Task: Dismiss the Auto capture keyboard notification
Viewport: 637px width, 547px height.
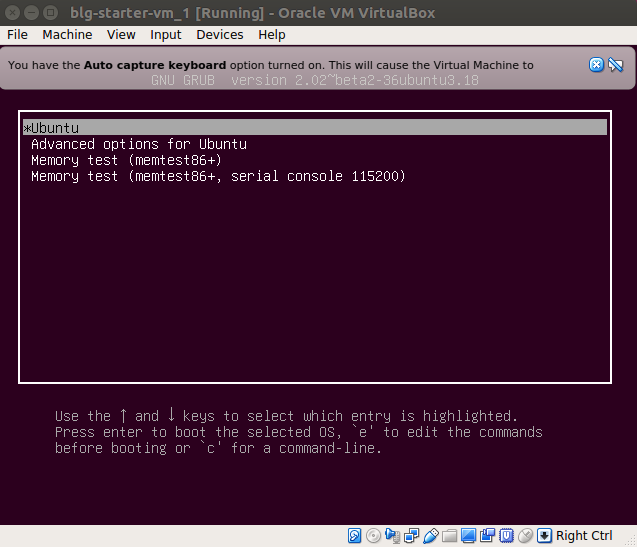Action: [x=596, y=65]
